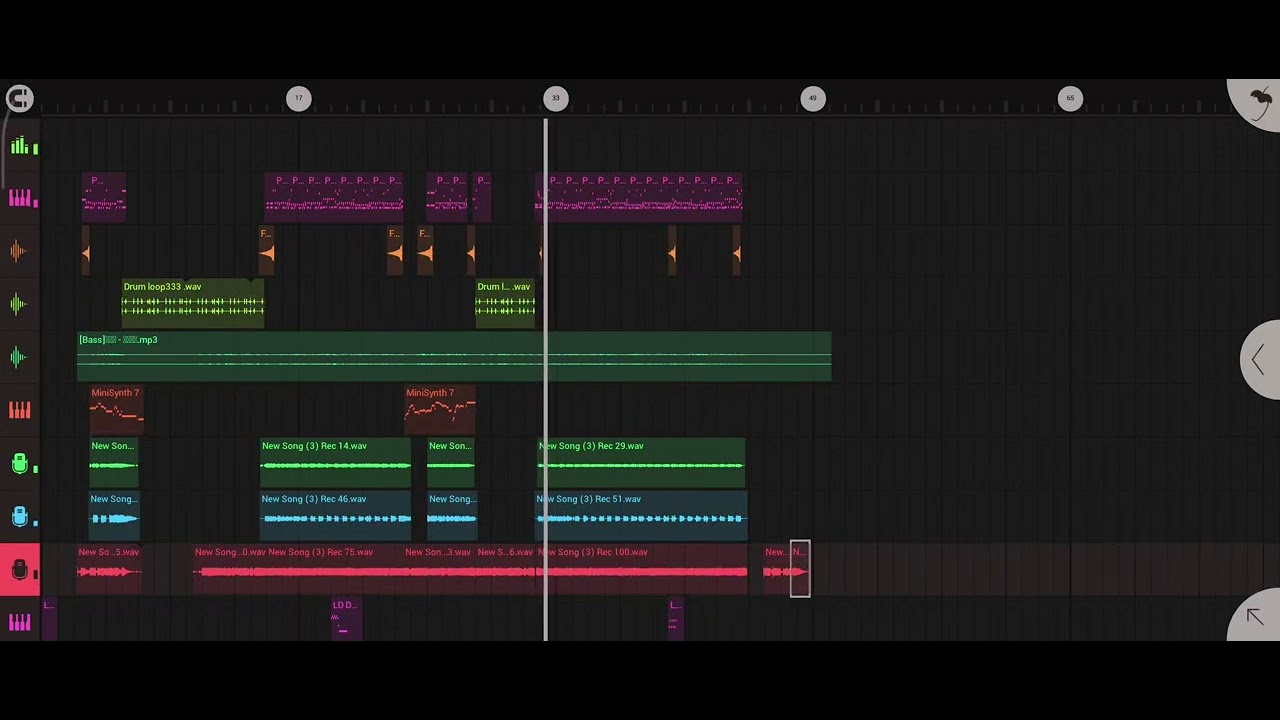
Task: Select the Drum loop333 .wav clip
Action: pos(193,304)
